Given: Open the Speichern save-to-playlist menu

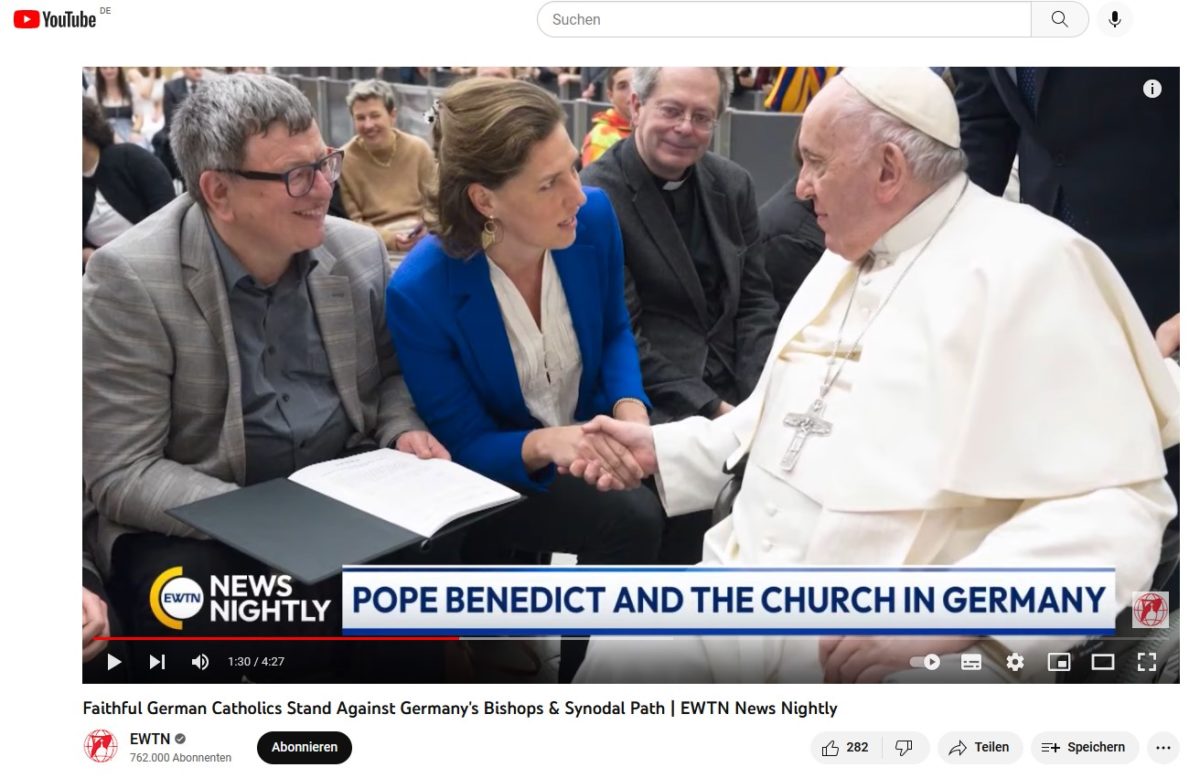Looking at the screenshot, I should 1084,747.
